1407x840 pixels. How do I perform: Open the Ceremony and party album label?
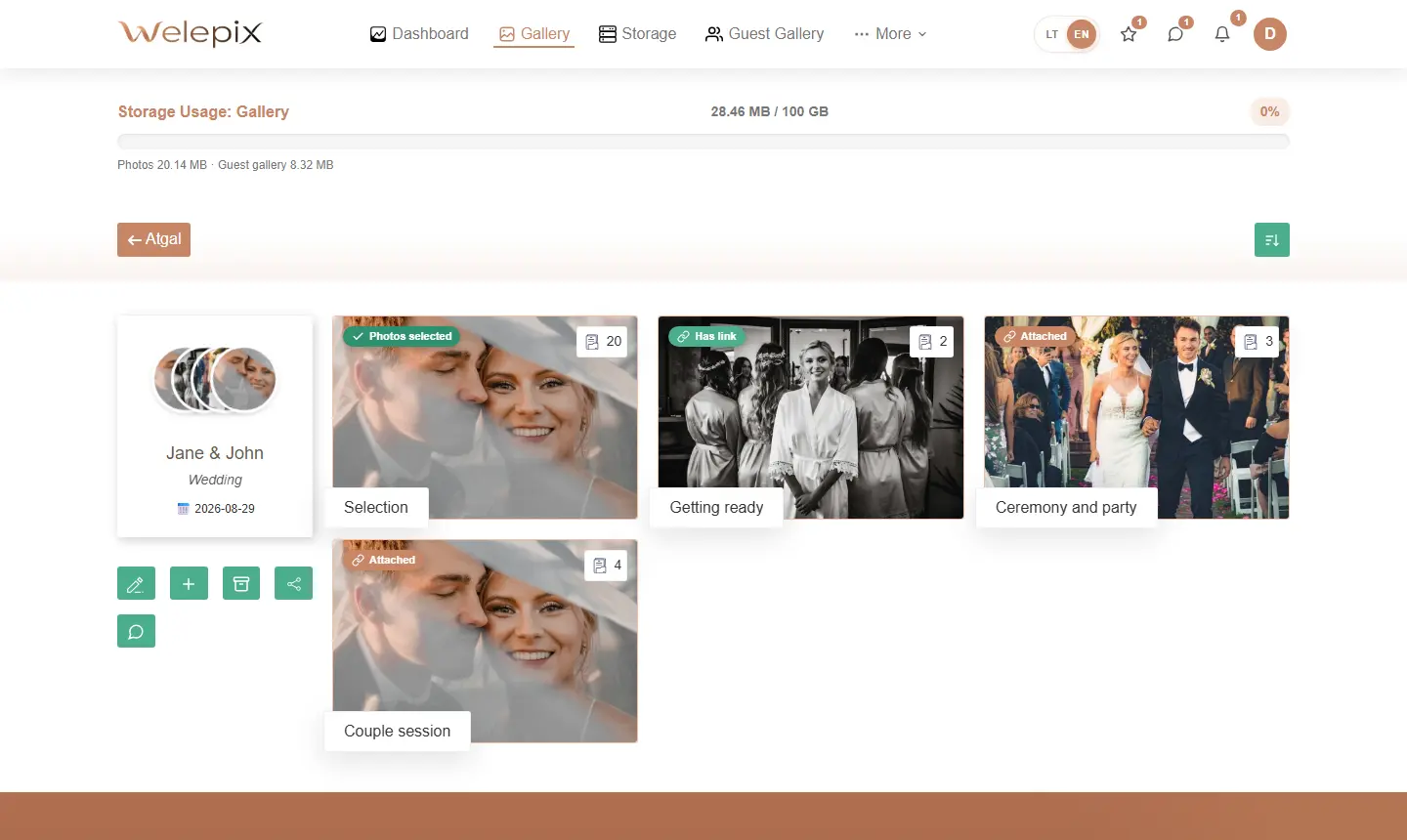point(1066,507)
